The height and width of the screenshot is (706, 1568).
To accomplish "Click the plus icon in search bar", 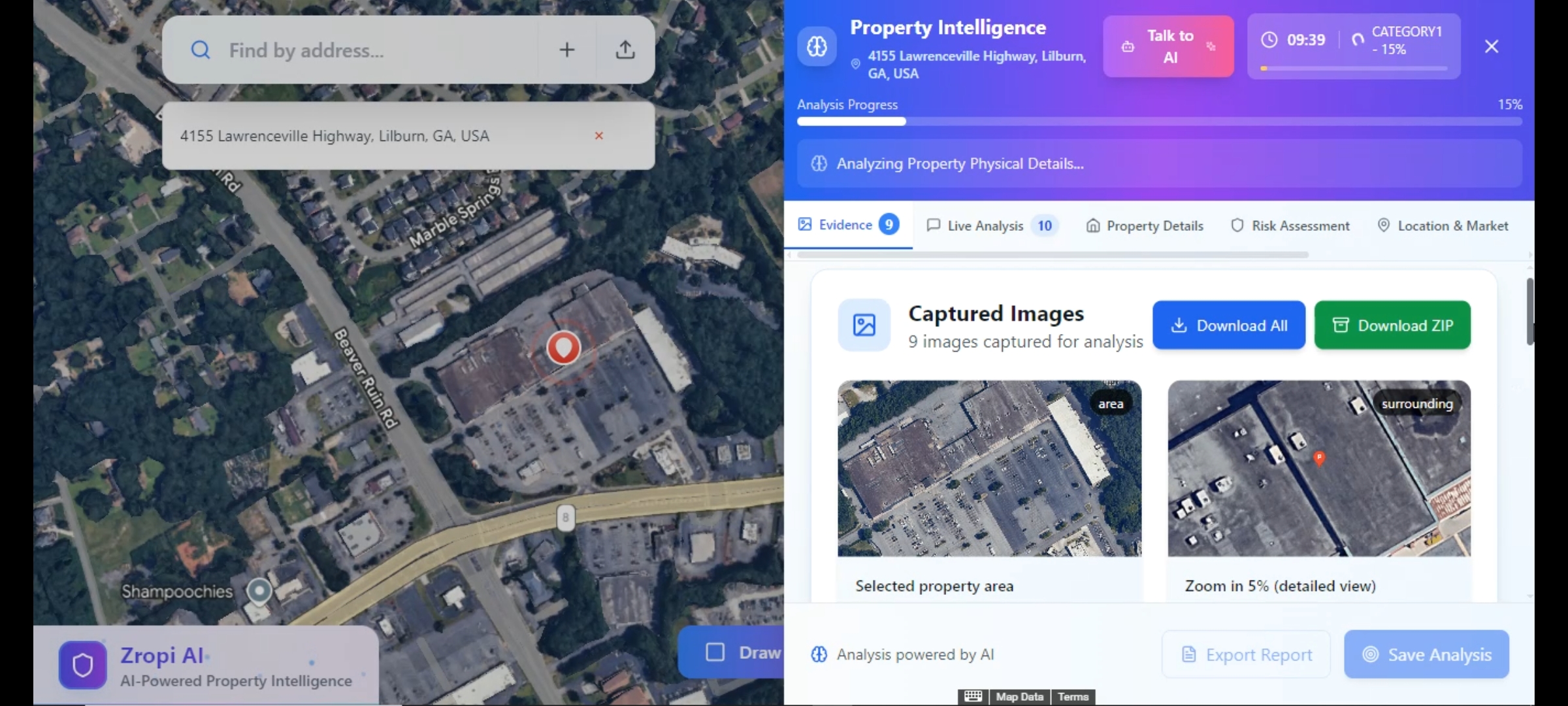I will pos(567,50).
